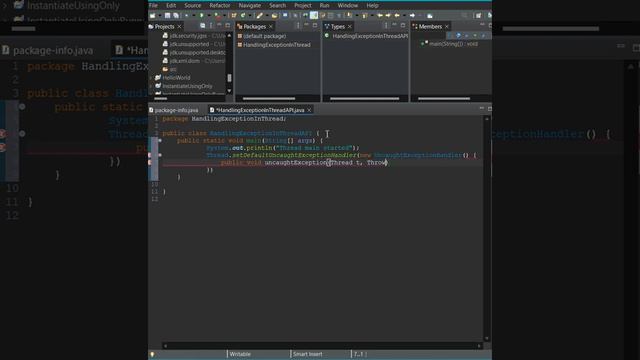Click the Writable status bar field

pos(240,354)
